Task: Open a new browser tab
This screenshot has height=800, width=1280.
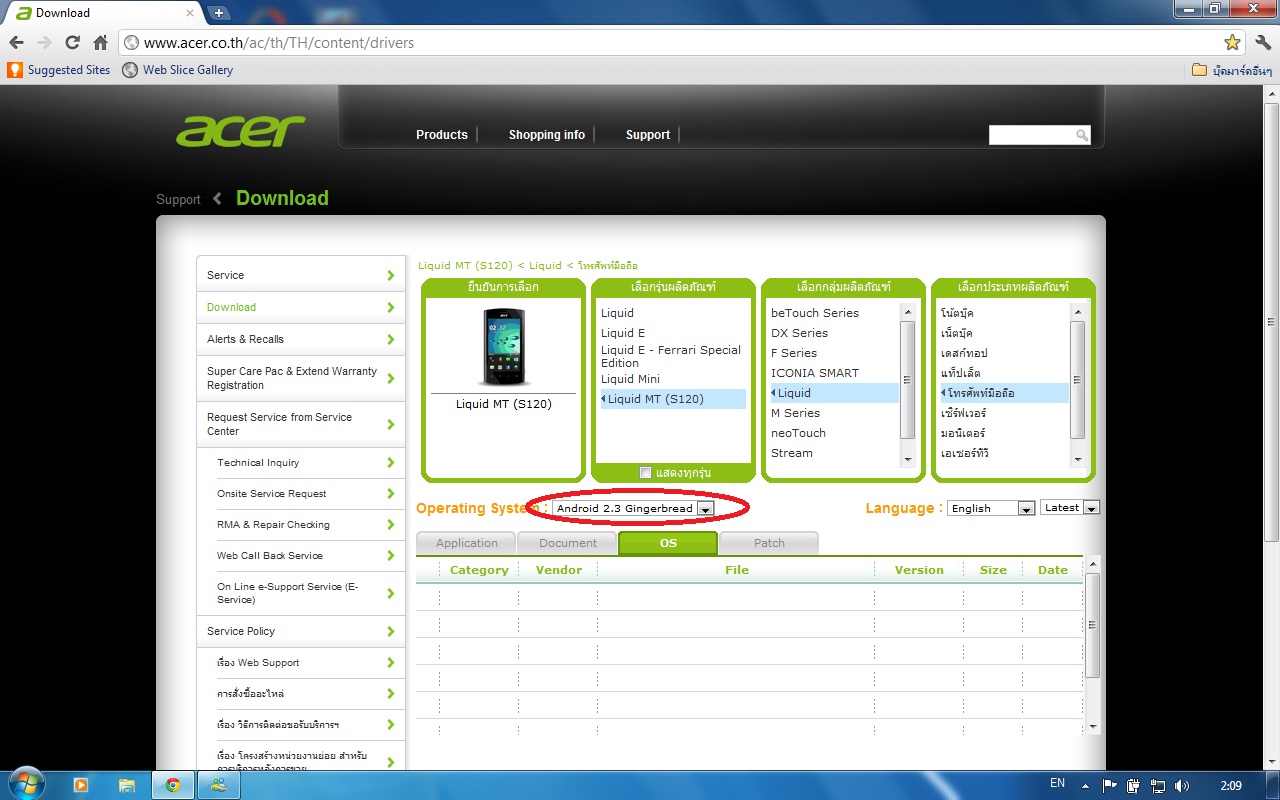Action: pos(219,13)
